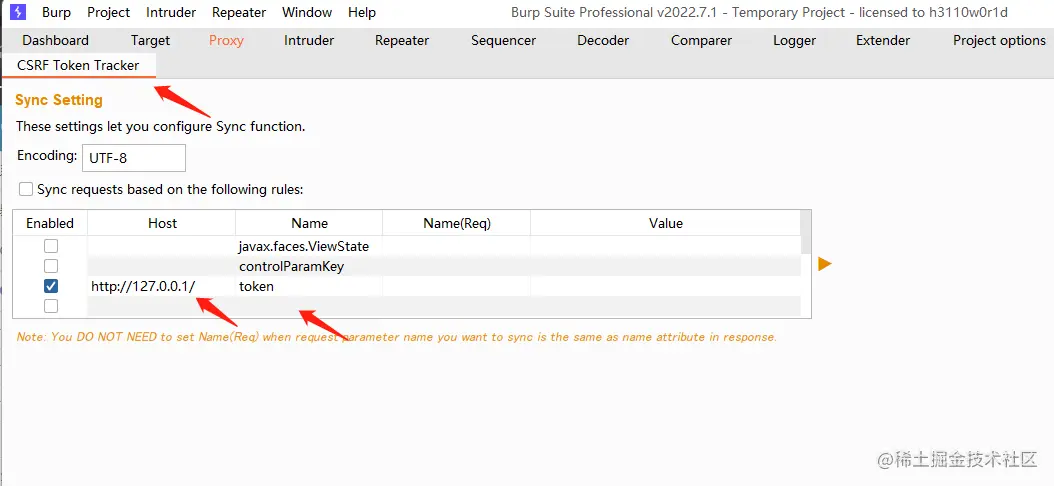Open the Logger tab
The height and width of the screenshot is (486, 1054).
point(795,40)
